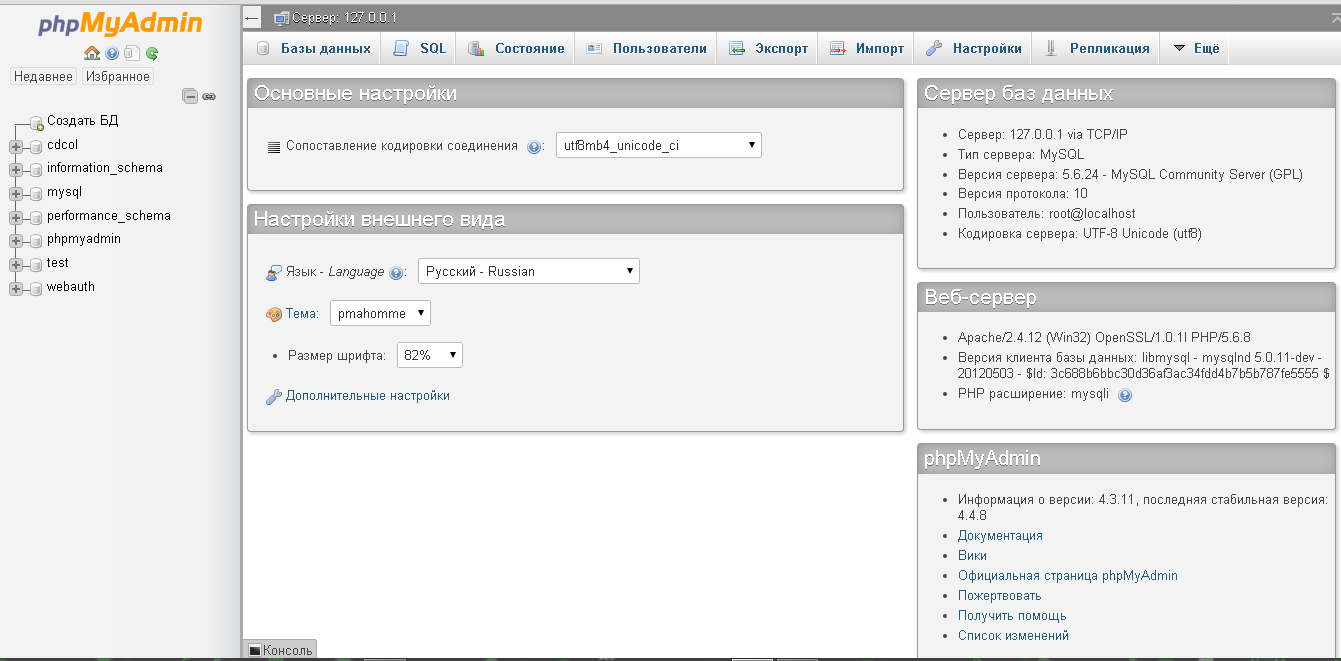Click the cdcol database cylinder icon
This screenshot has width=1341, height=661.
tap(37, 146)
